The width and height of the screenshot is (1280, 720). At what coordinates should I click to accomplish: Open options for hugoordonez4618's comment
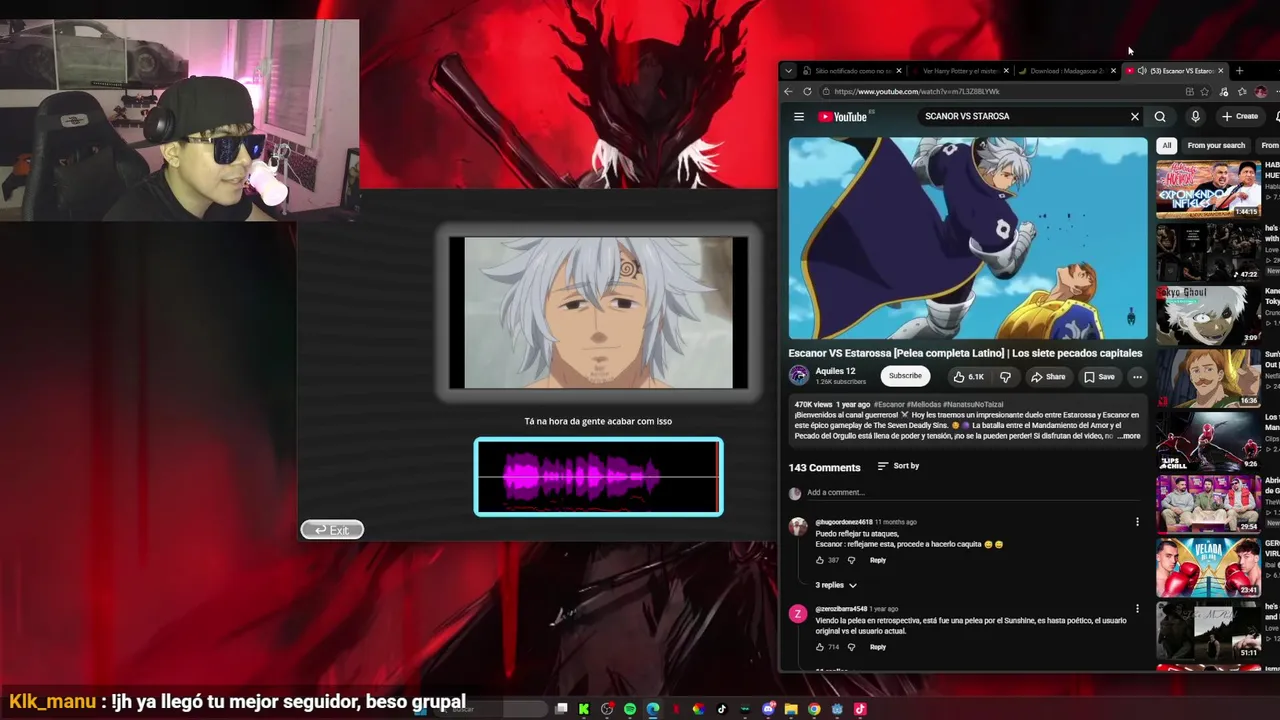(1137, 522)
